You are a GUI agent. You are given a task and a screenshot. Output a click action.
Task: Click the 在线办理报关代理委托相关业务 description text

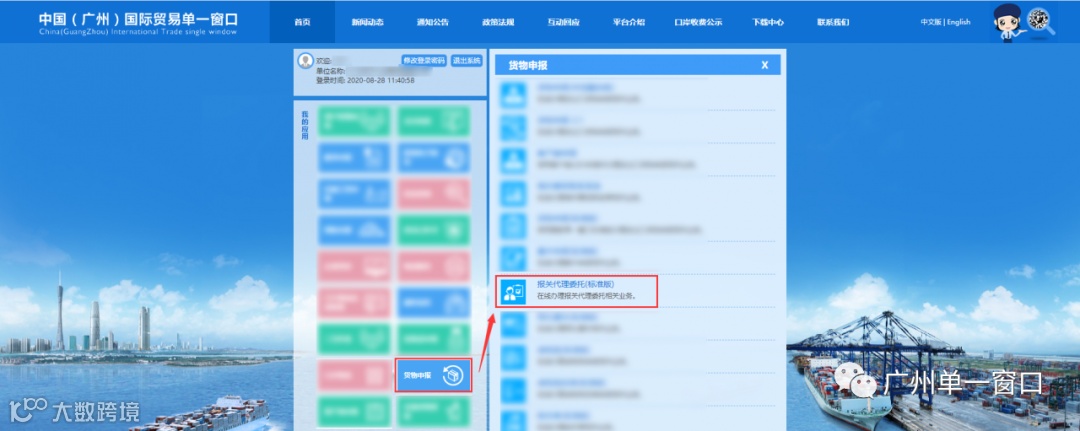(x=586, y=297)
